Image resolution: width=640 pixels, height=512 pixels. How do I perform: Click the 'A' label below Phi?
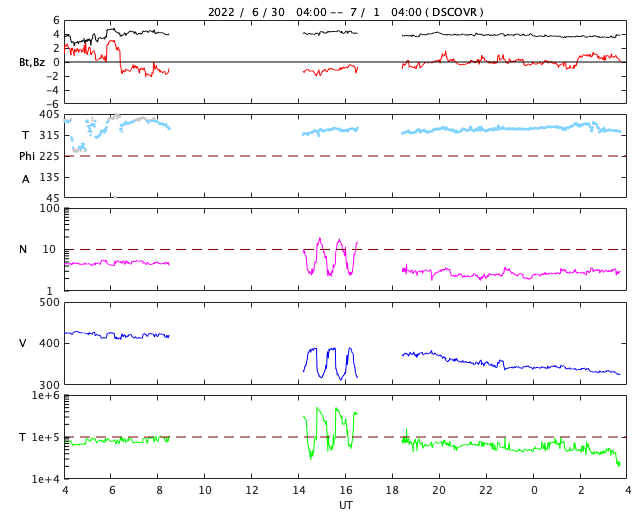tap(26, 179)
